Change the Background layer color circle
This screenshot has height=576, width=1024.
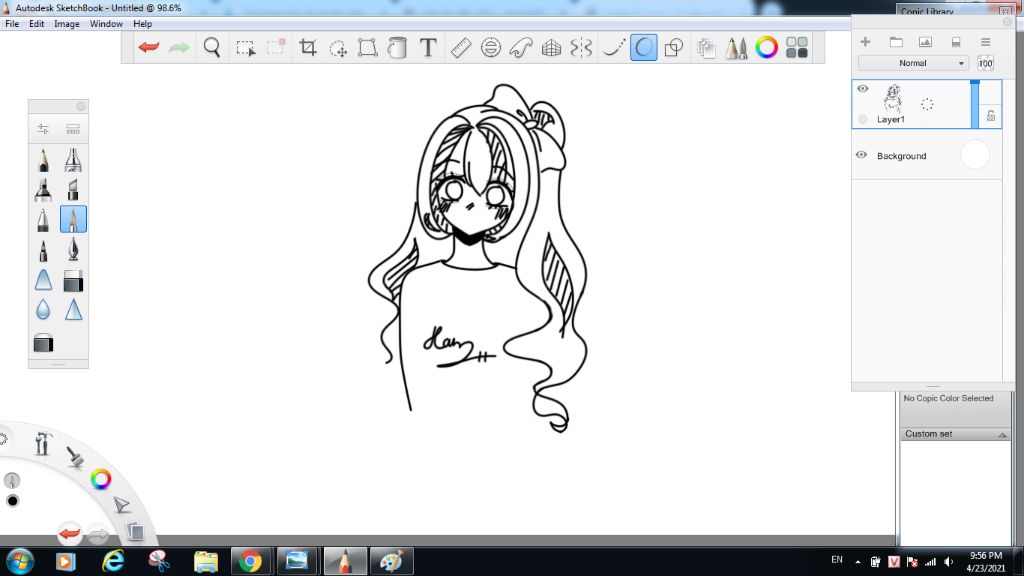pos(975,155)
